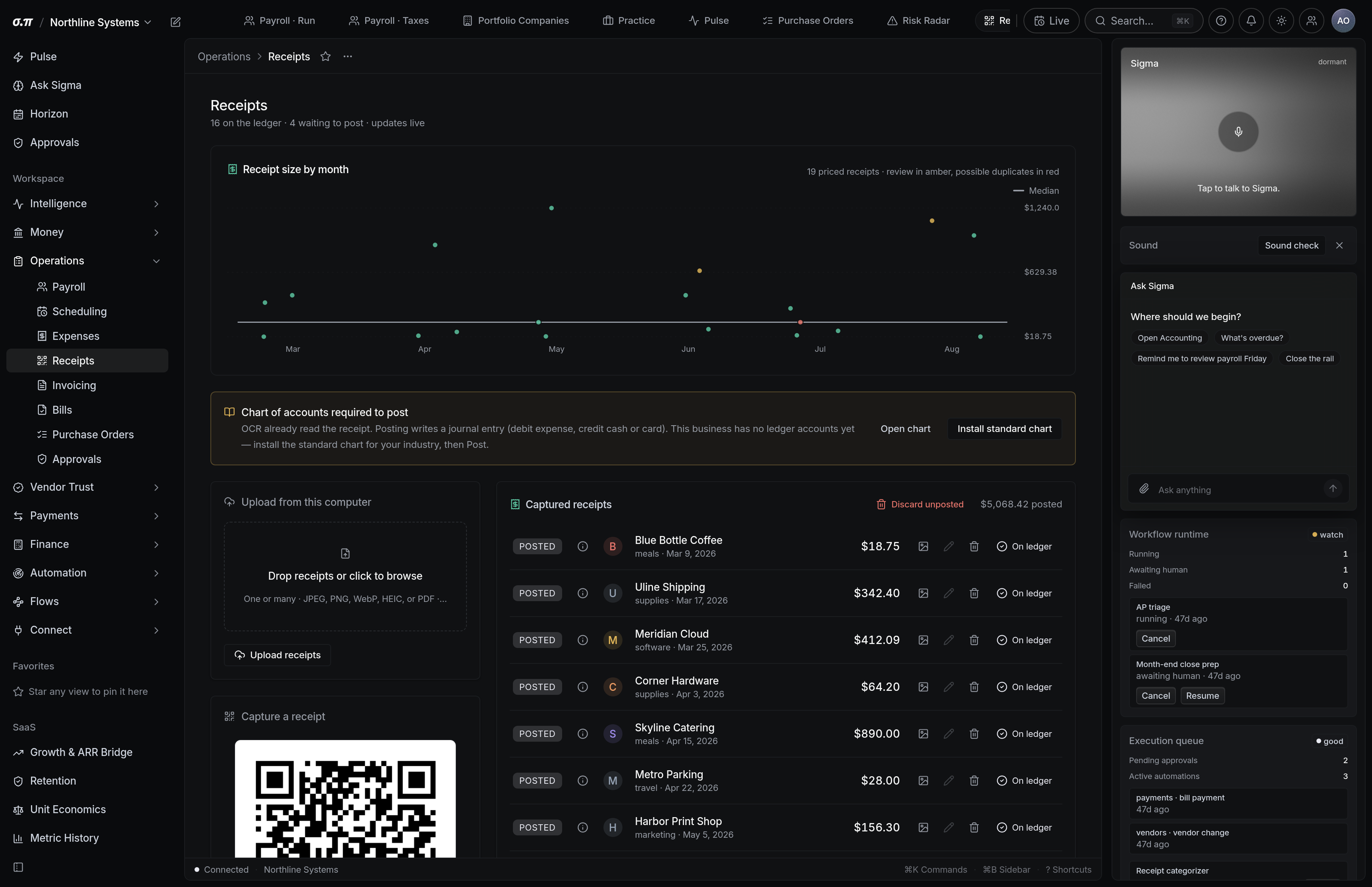
Task: Switch to Practice tab
Action: [x=629, y=21]
